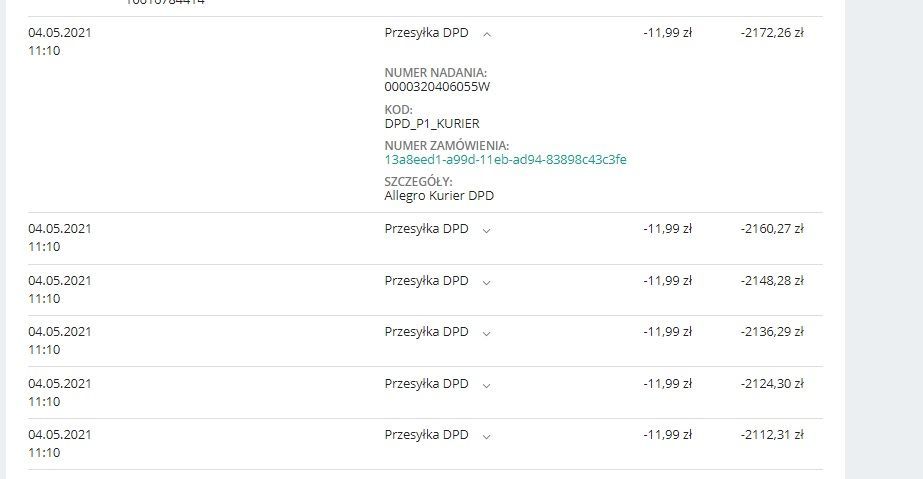Click date 04.05.2021 in the expanded row
Image resolution: width=923 pixels, height=479 pixels.
[x=60, y=33]
